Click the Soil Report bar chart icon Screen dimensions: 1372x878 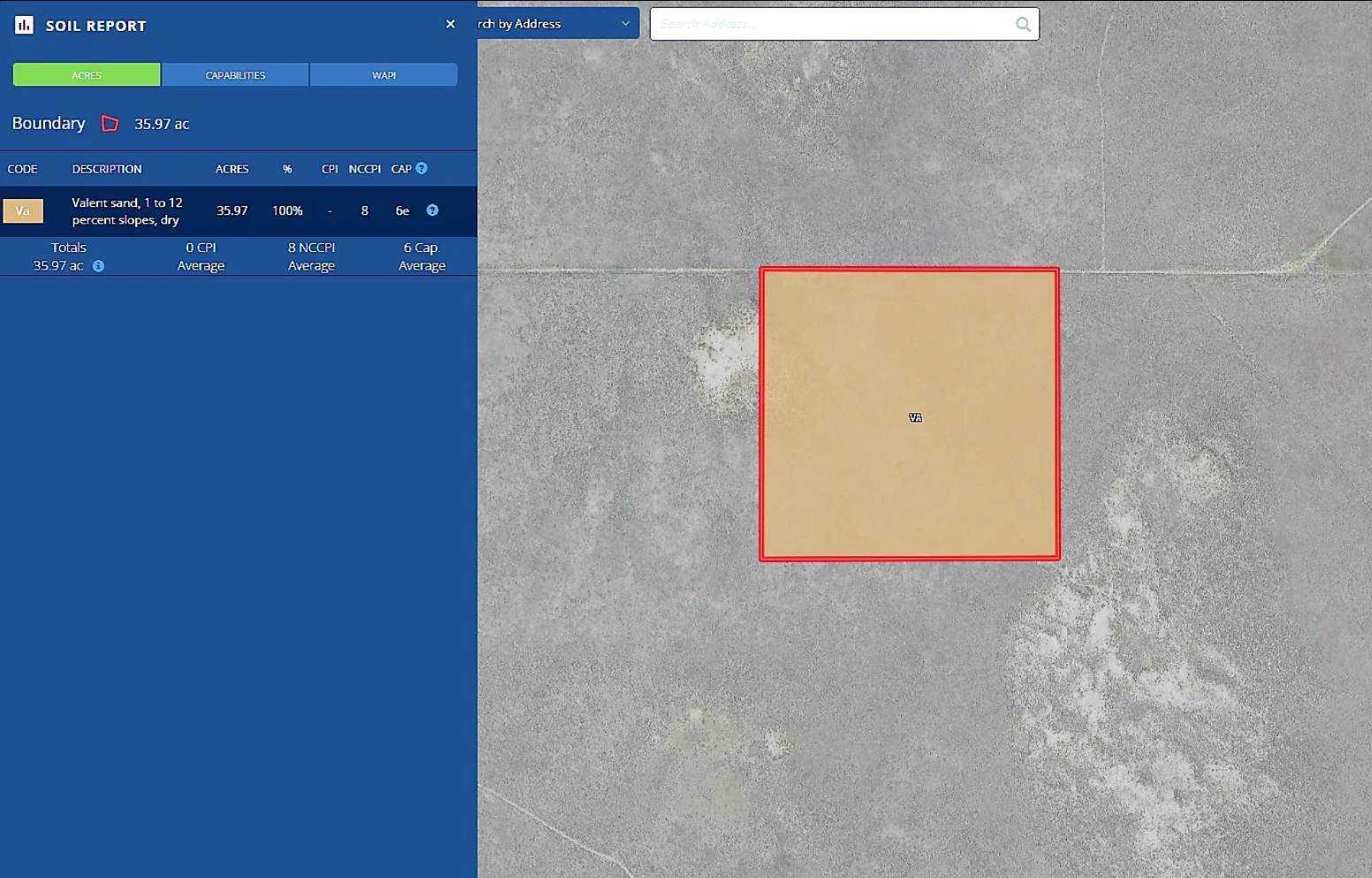tap(24, 26)
